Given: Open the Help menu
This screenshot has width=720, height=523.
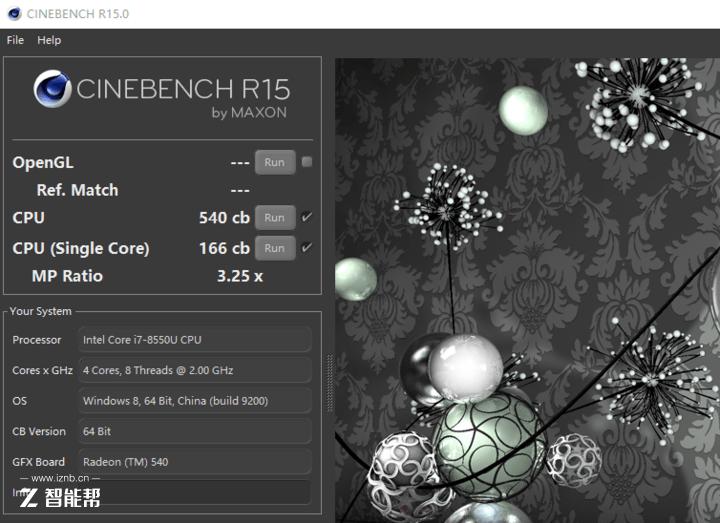Looking at the screenshot, I should pos(49,40).
